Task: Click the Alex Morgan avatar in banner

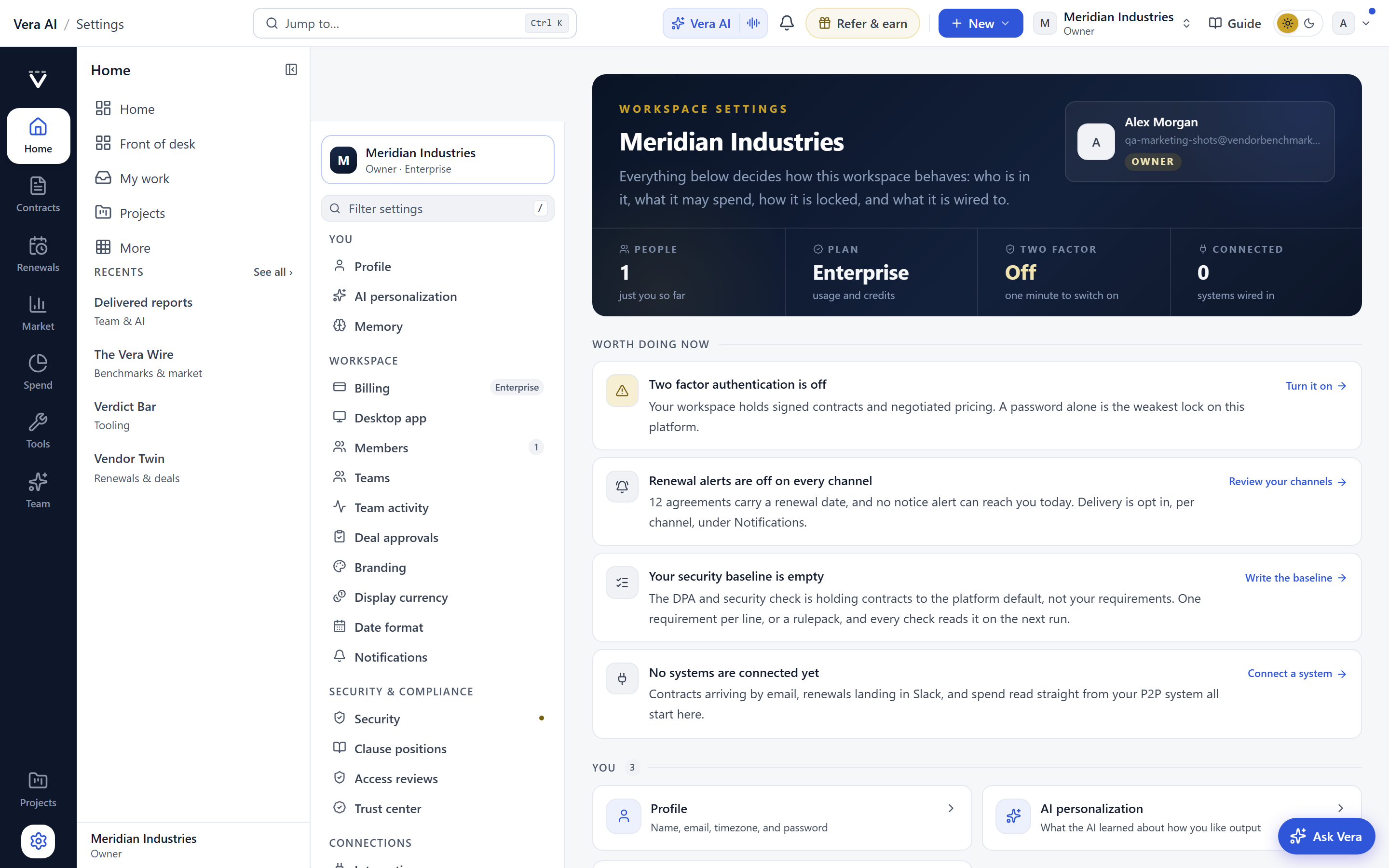Action: 1096,142
